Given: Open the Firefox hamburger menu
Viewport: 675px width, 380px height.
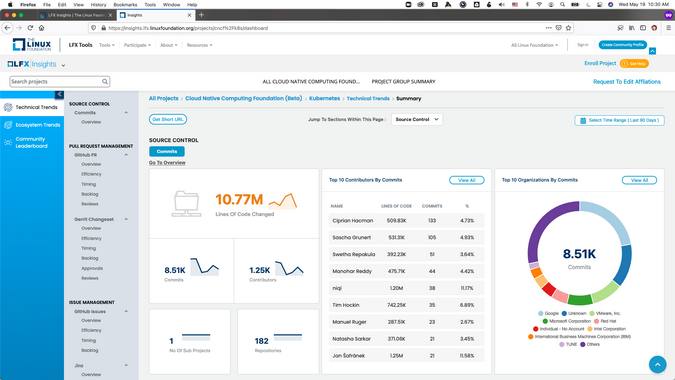Looking at the screenshot, I should [x=669, y=28].
